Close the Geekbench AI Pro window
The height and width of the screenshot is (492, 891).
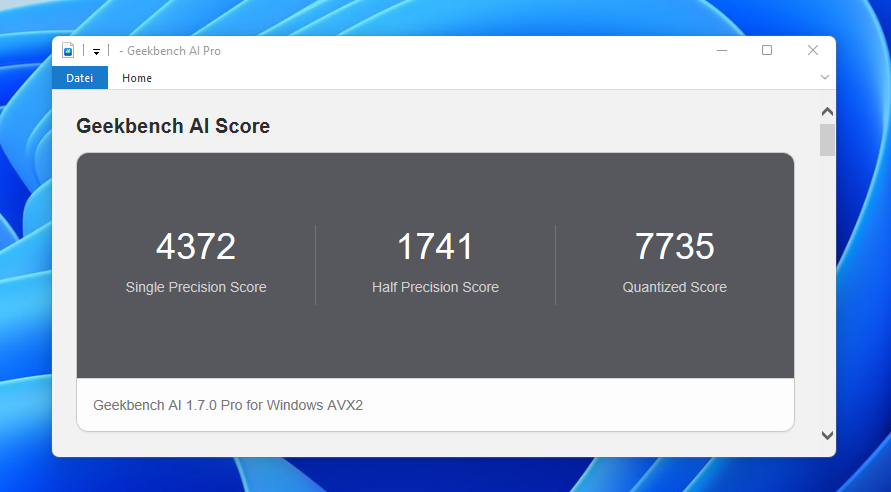813,50
